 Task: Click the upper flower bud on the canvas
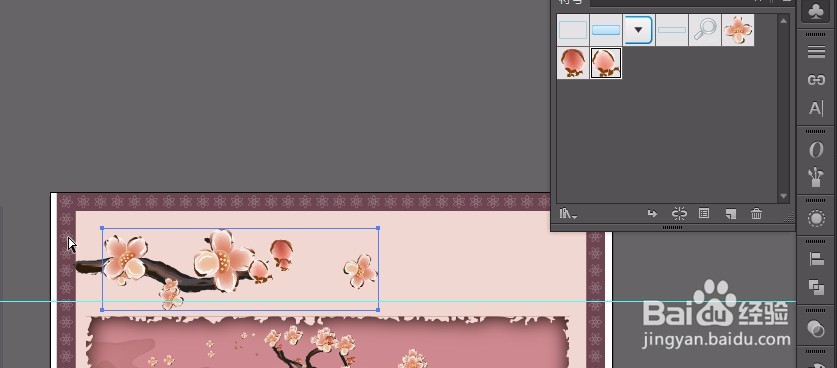tap(282, 254)
